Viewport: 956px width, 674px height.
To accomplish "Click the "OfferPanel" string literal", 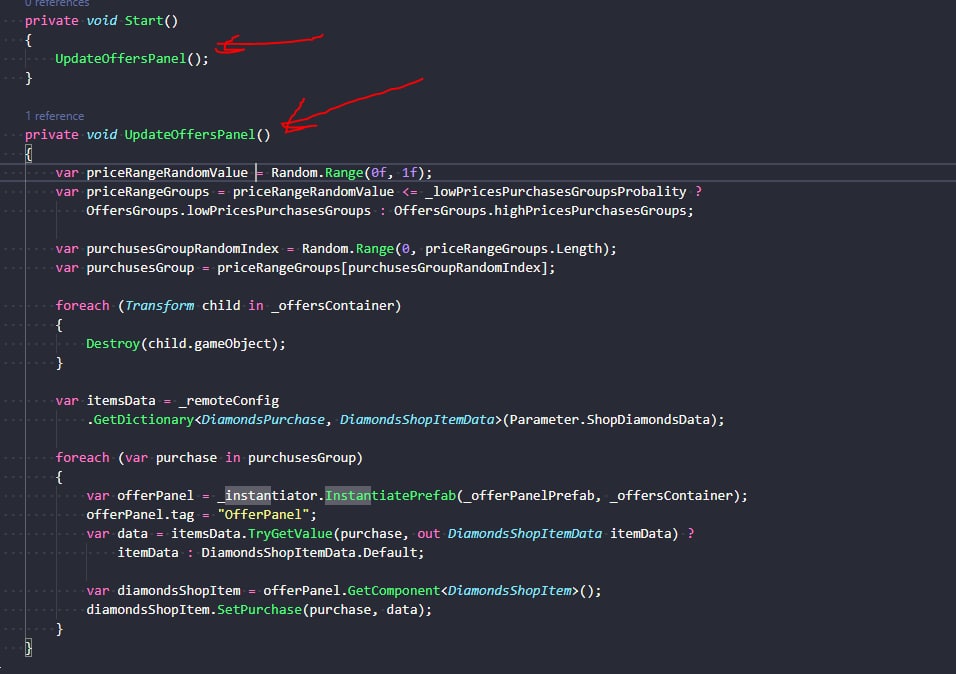I will [263, 515].
